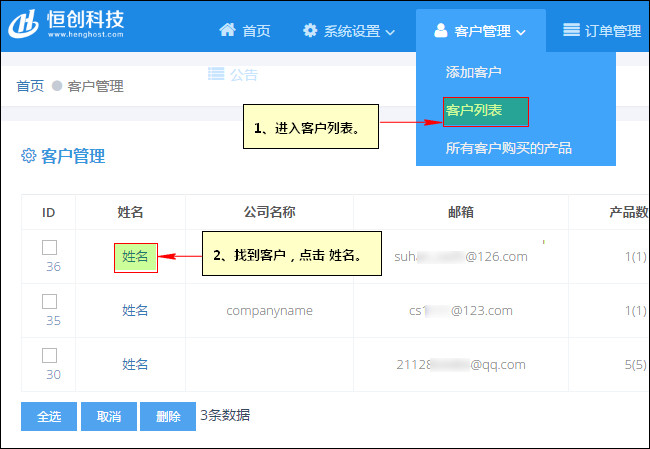Click the home icon beside 首页
The image size is (650, 449).
228,30
